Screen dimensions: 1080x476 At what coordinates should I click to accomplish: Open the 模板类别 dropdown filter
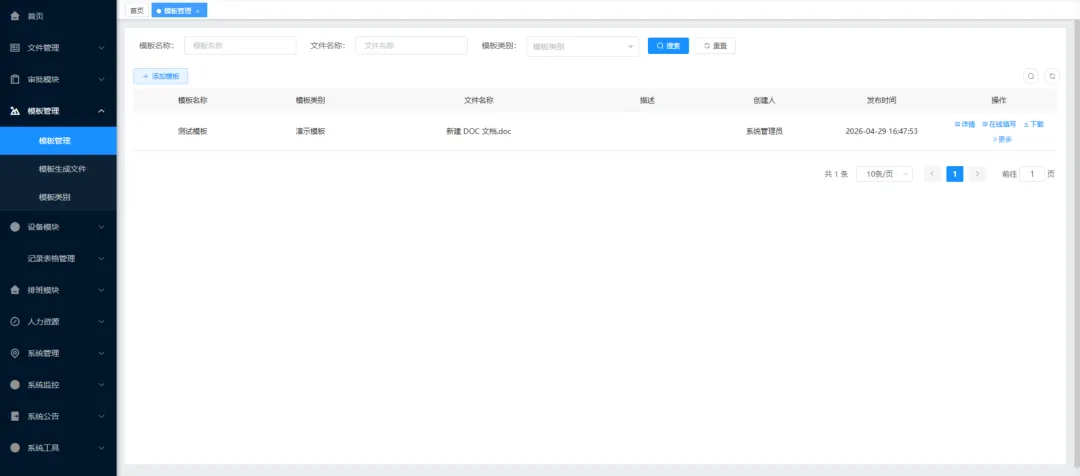[x=583, y=46]
